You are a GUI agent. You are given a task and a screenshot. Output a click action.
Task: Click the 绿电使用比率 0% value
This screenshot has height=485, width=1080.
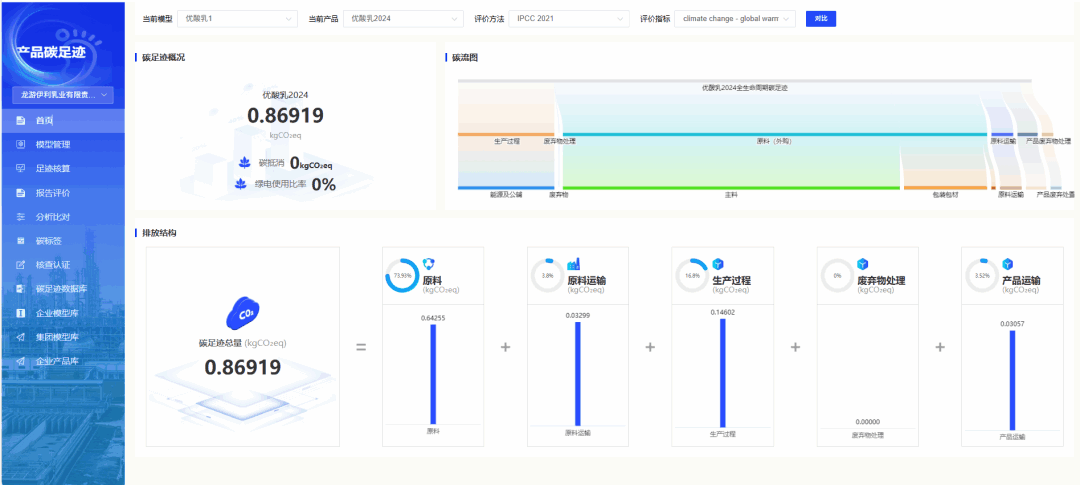tap(324, 184)
